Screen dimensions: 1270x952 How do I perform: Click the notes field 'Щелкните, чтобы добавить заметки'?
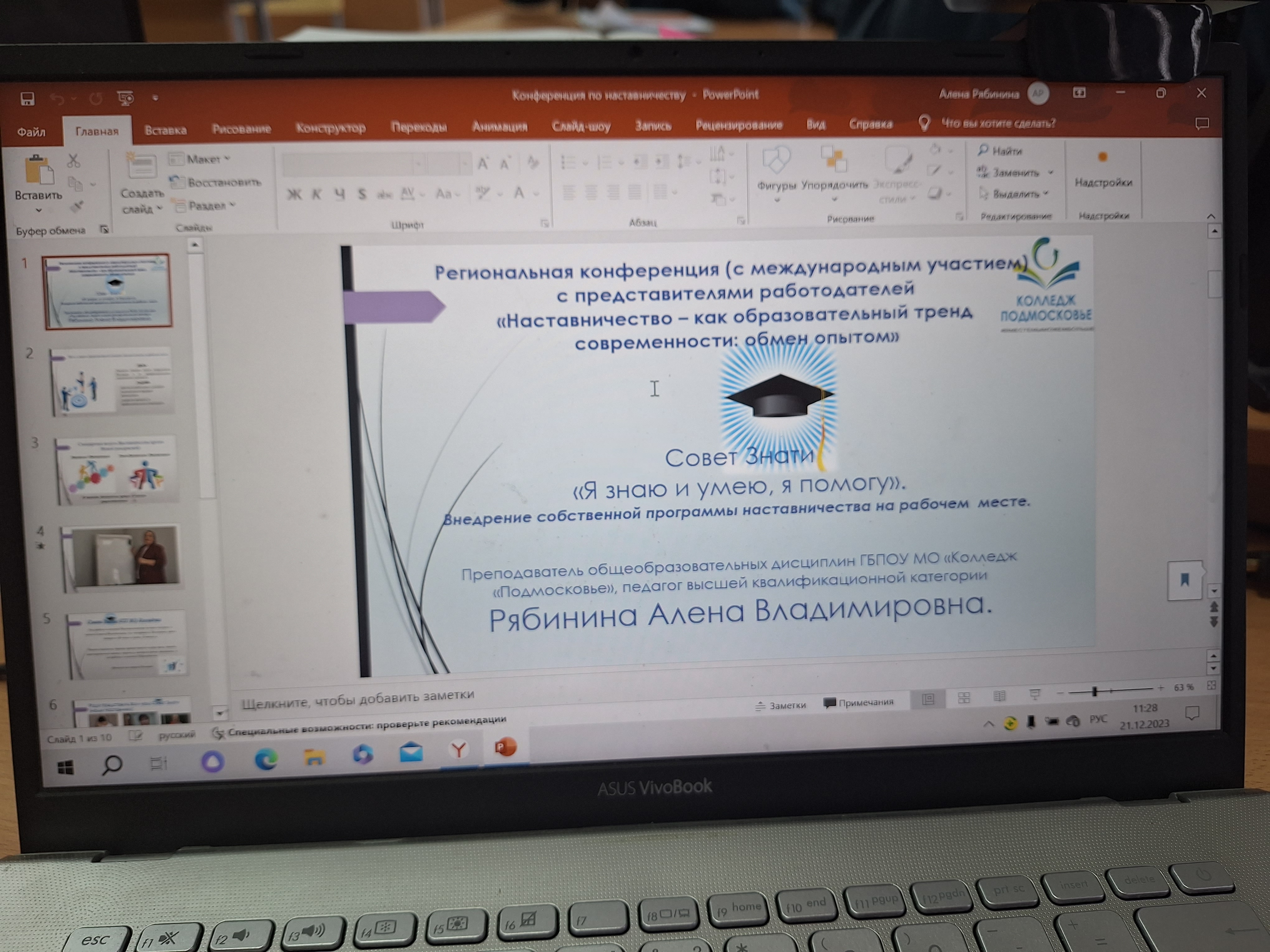[358, 699]
